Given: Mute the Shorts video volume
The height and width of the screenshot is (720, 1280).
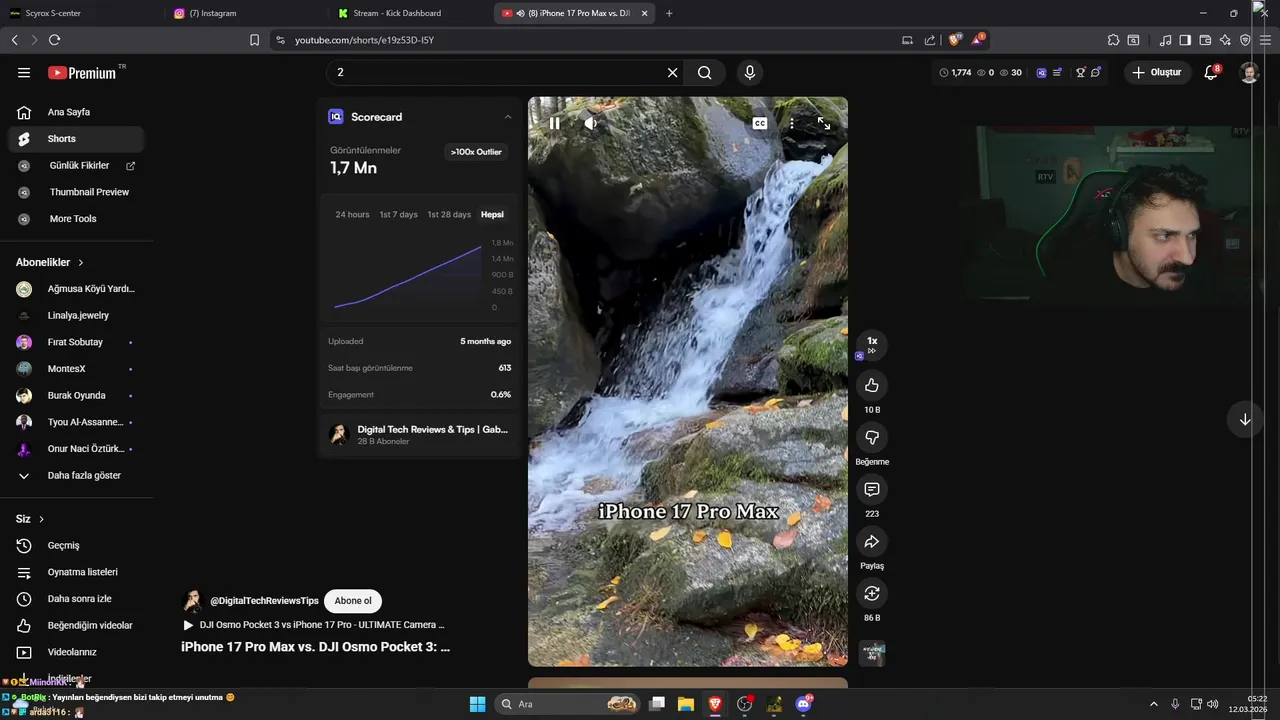Looking at the screenshot, I should 591,123.
